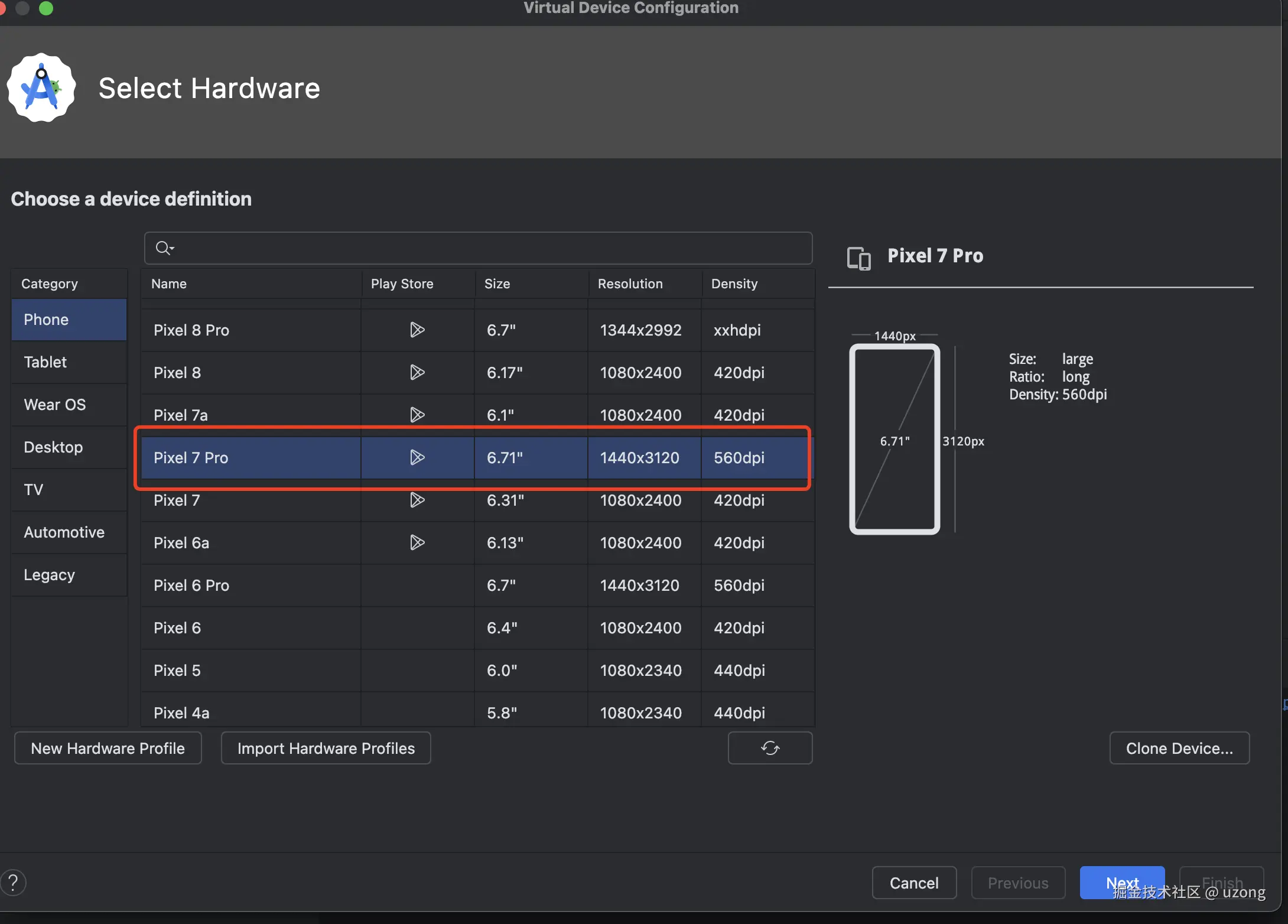Image resolution: width=1288 pixels, height=924 pixels.
Task: Click Clone Device button
Action: click(1179, 748)
